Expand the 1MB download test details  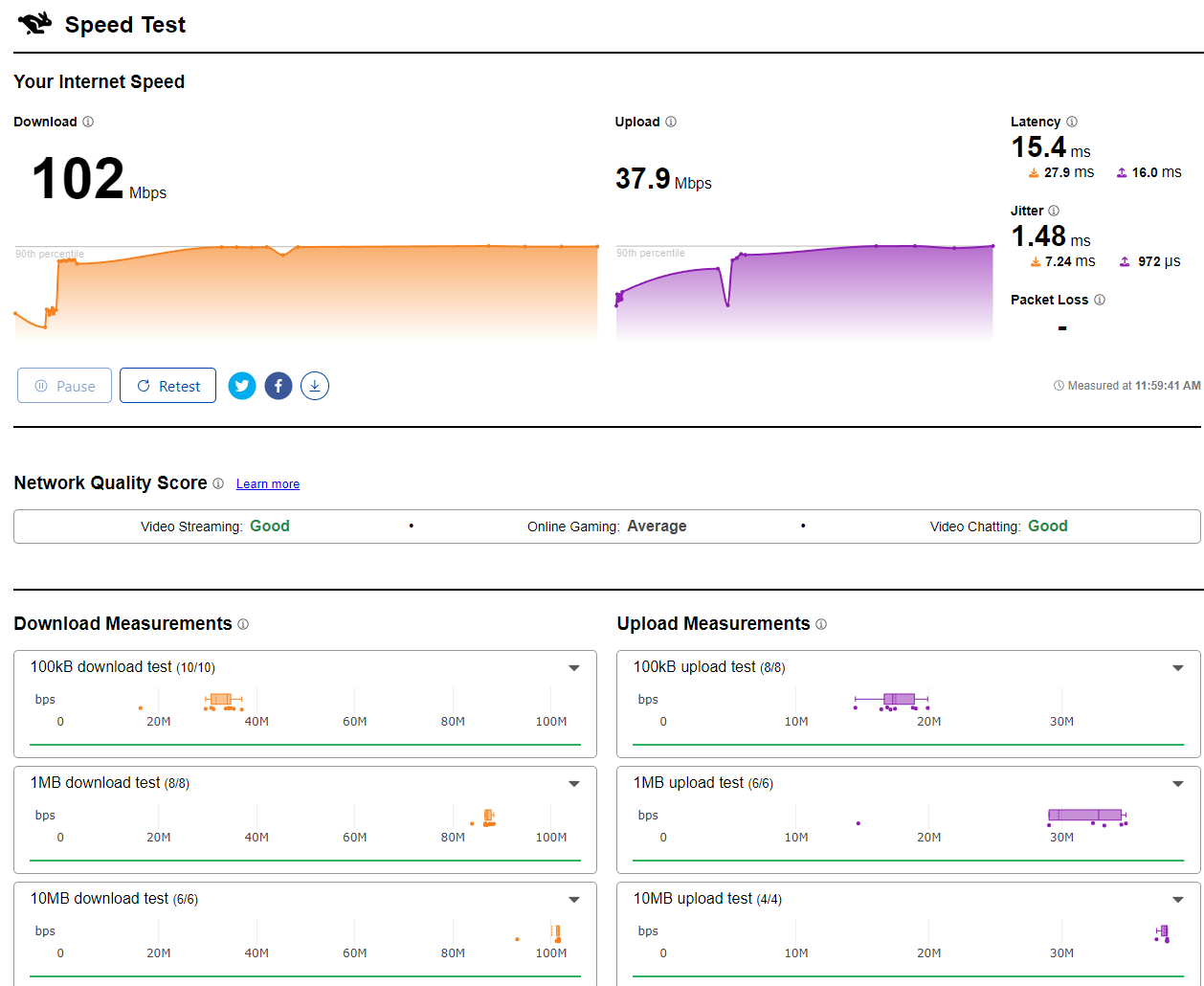[x=574, y=784]
